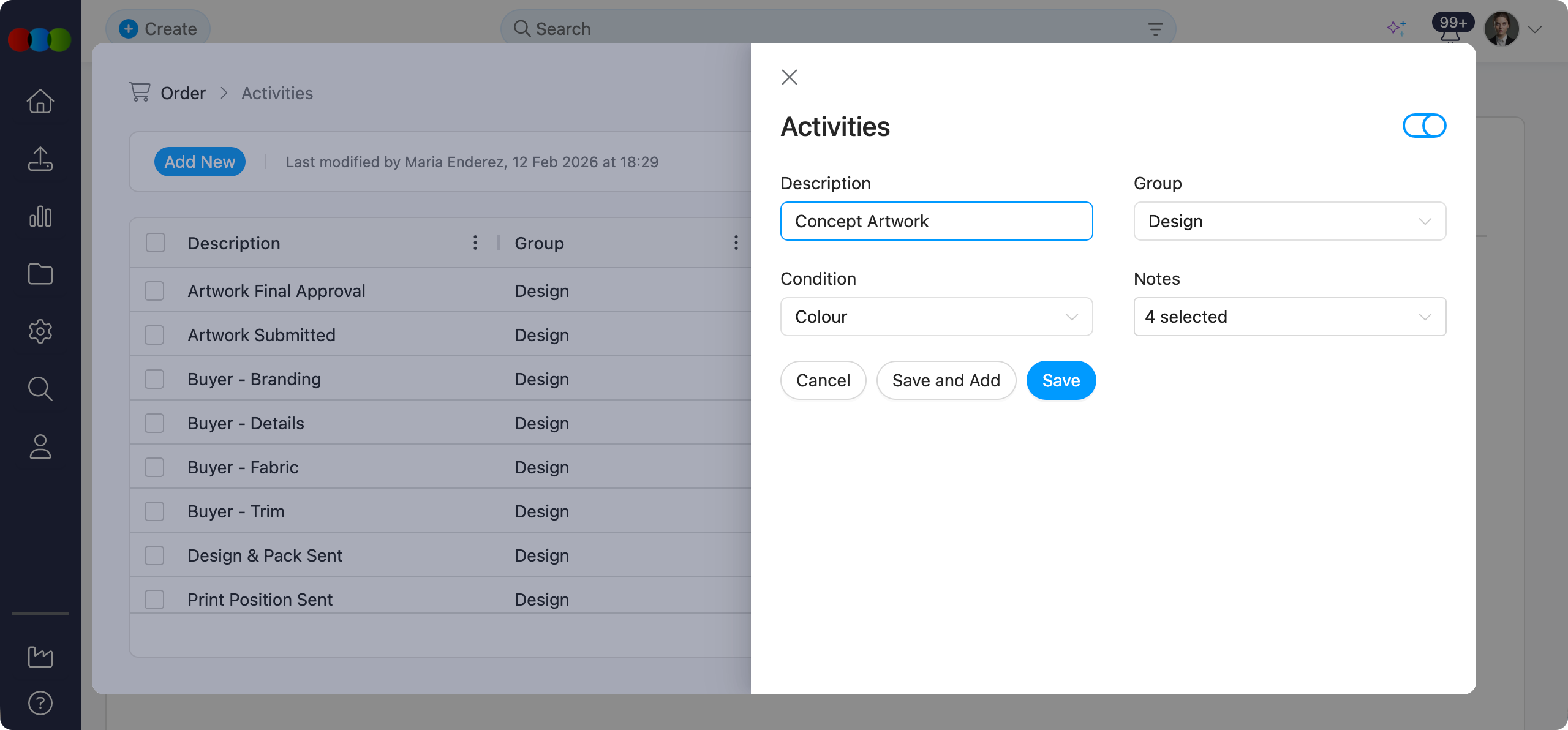The image size is (1568, 730).
Task: Check the Artwork Final Approval checkbox
Action: pos(154,290)
